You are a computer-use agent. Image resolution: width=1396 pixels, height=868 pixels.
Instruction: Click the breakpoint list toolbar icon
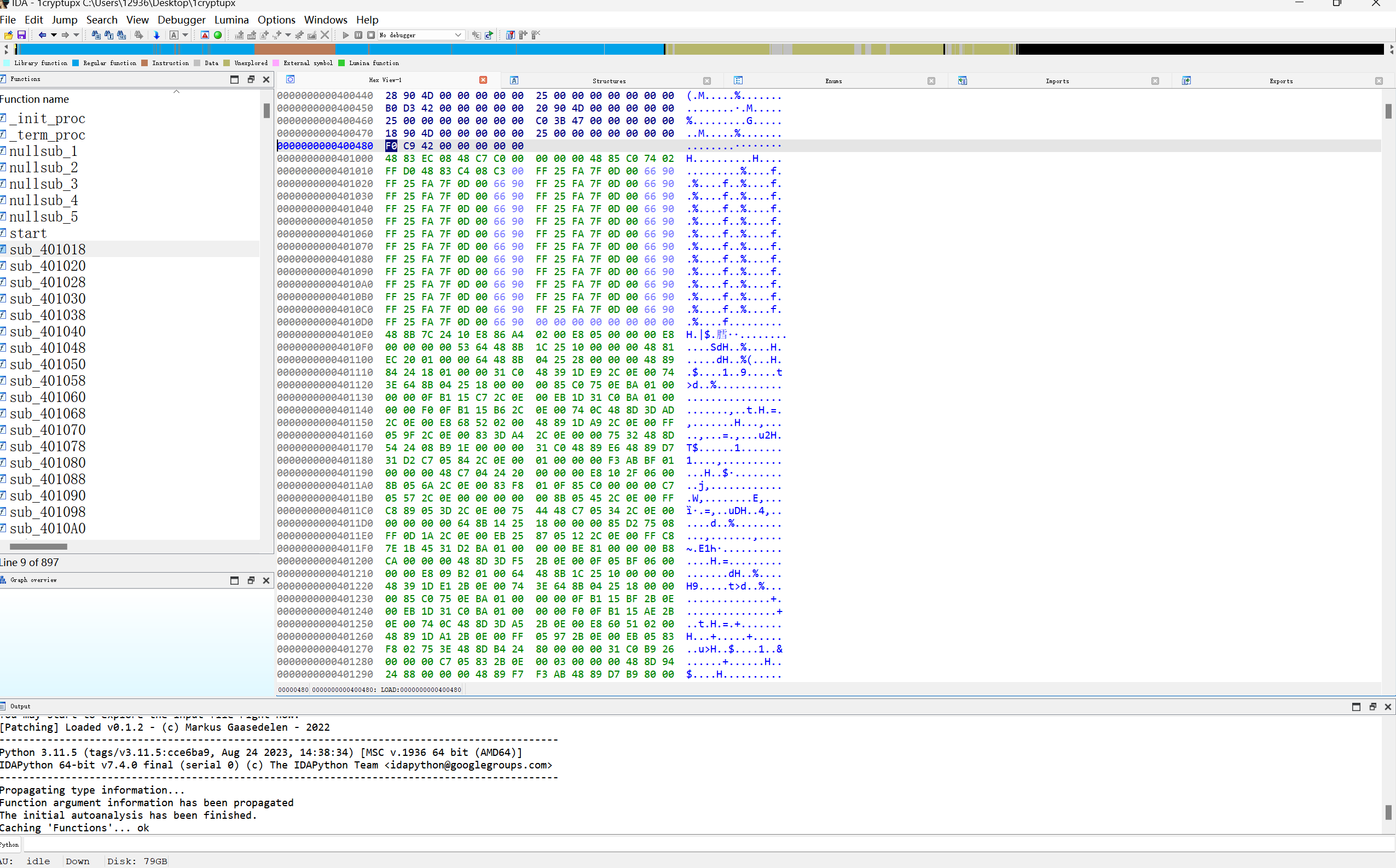510,35
